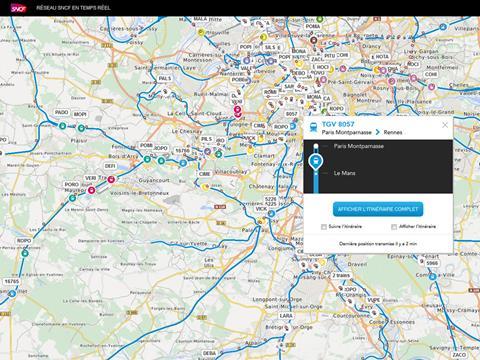Image resolution: width=480 pixels, height=360 pixels.
Task: Select the PADO train marker on map
Action: point(62,126)
